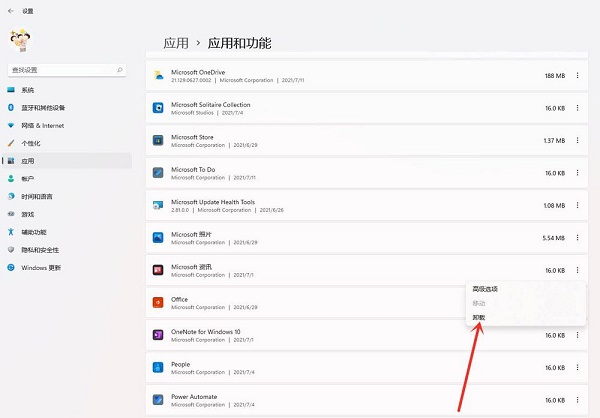Click the Microsoft Solitaire Collection name

coord(210,104)
